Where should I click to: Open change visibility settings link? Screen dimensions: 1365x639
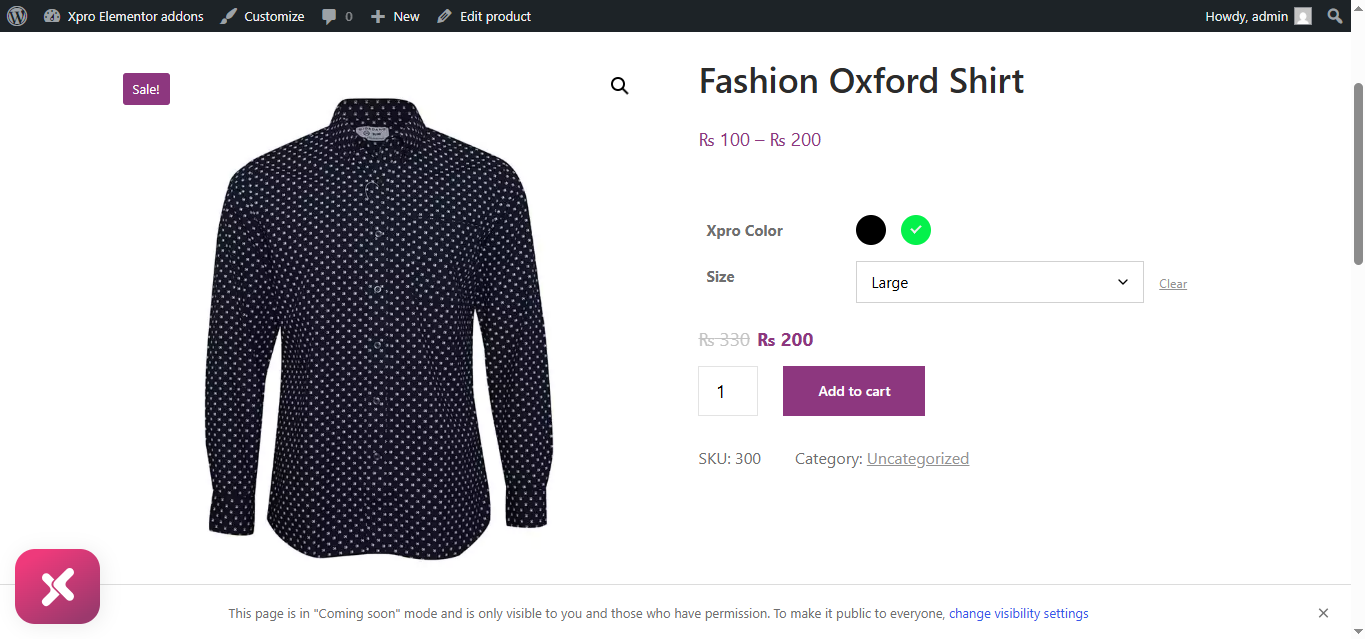pos(1018,614)
